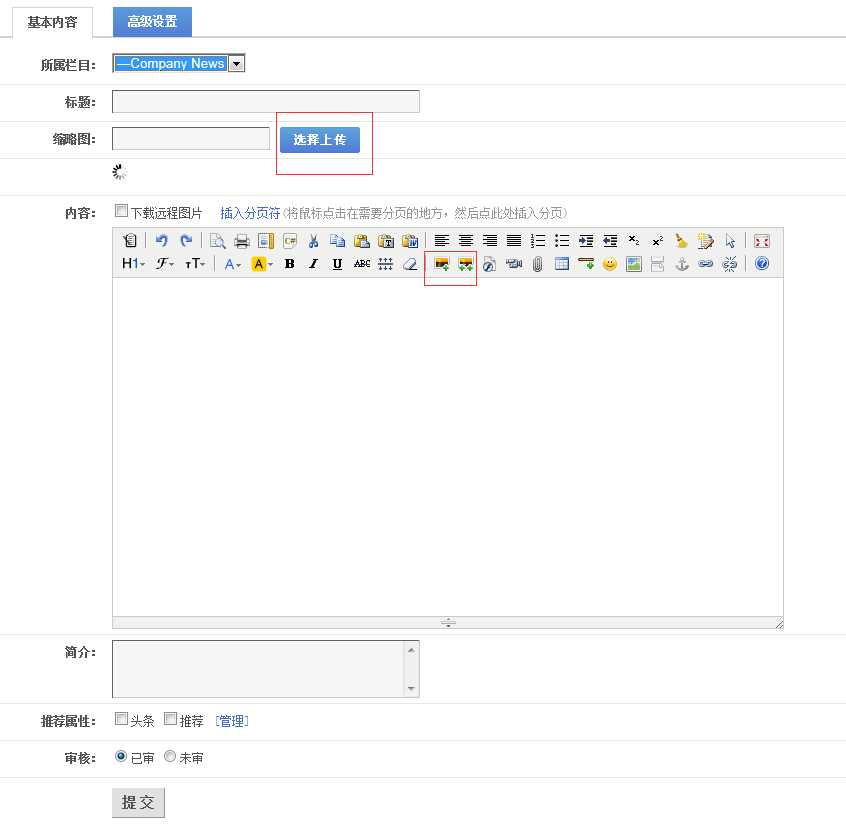Click the copy icon in toolbar

[338, 241]
